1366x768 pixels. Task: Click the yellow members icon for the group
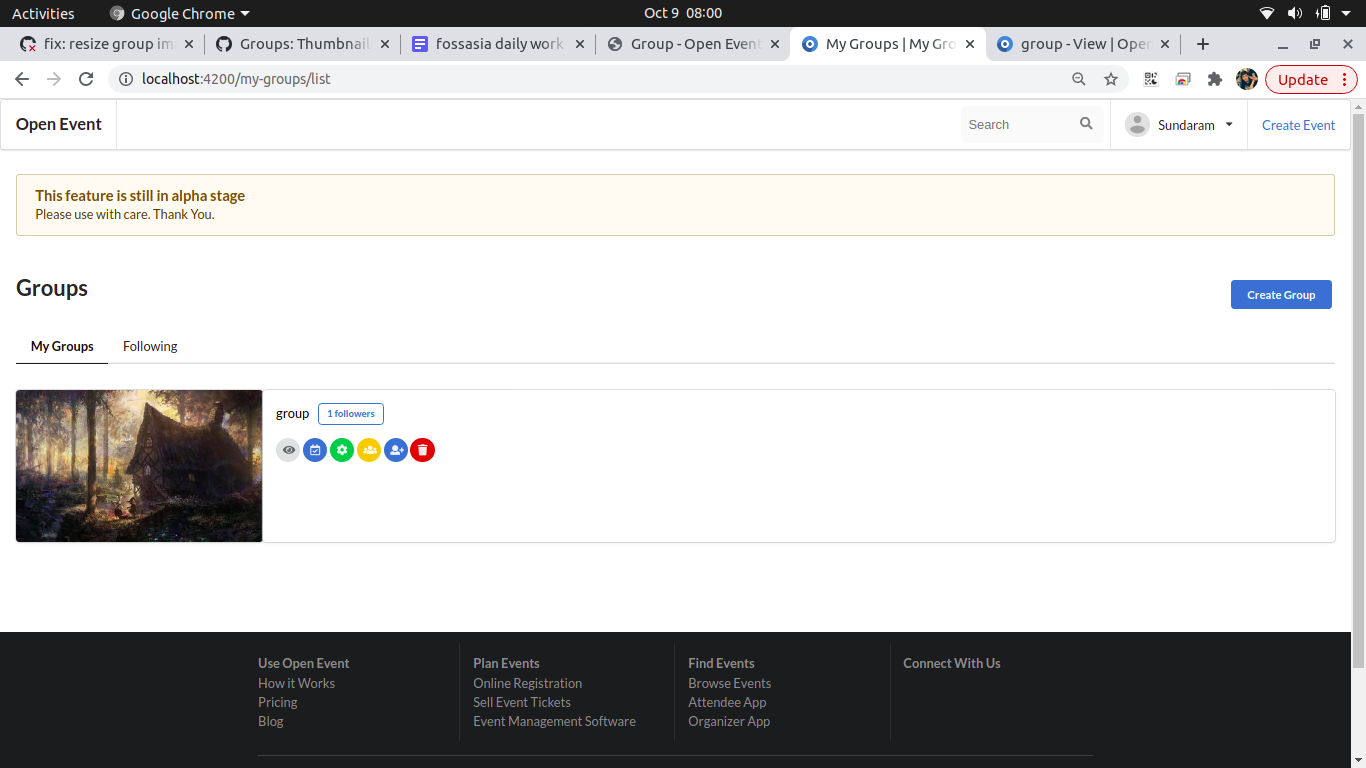coord(369,450)
